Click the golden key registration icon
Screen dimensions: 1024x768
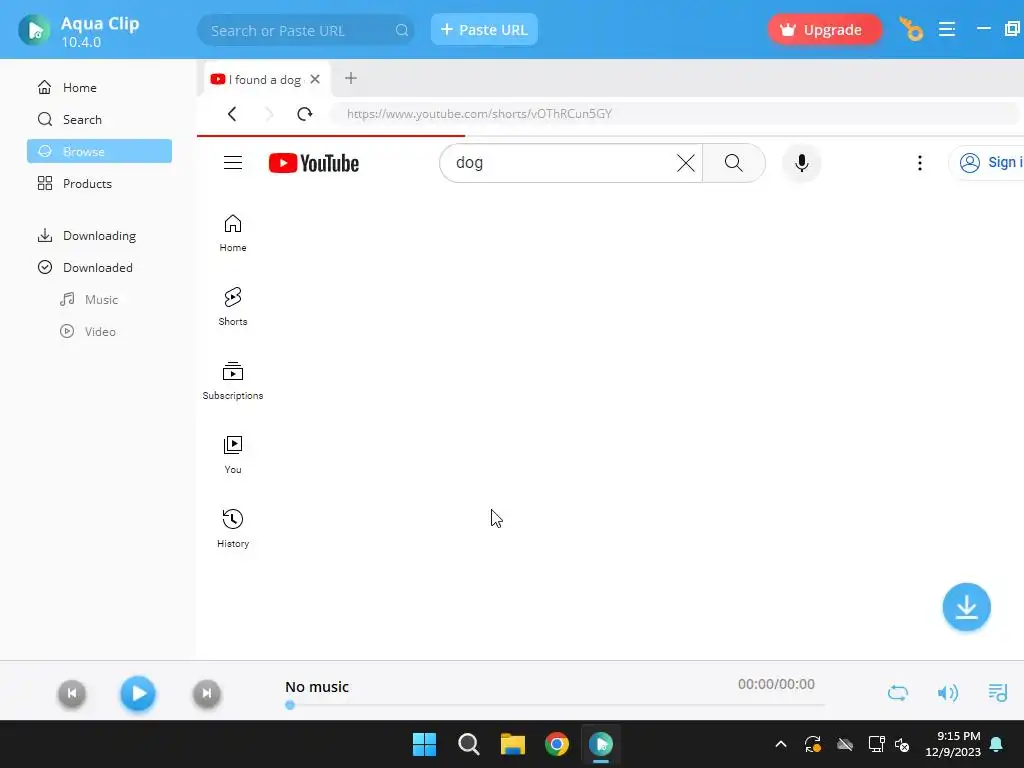tap(911, 29)
